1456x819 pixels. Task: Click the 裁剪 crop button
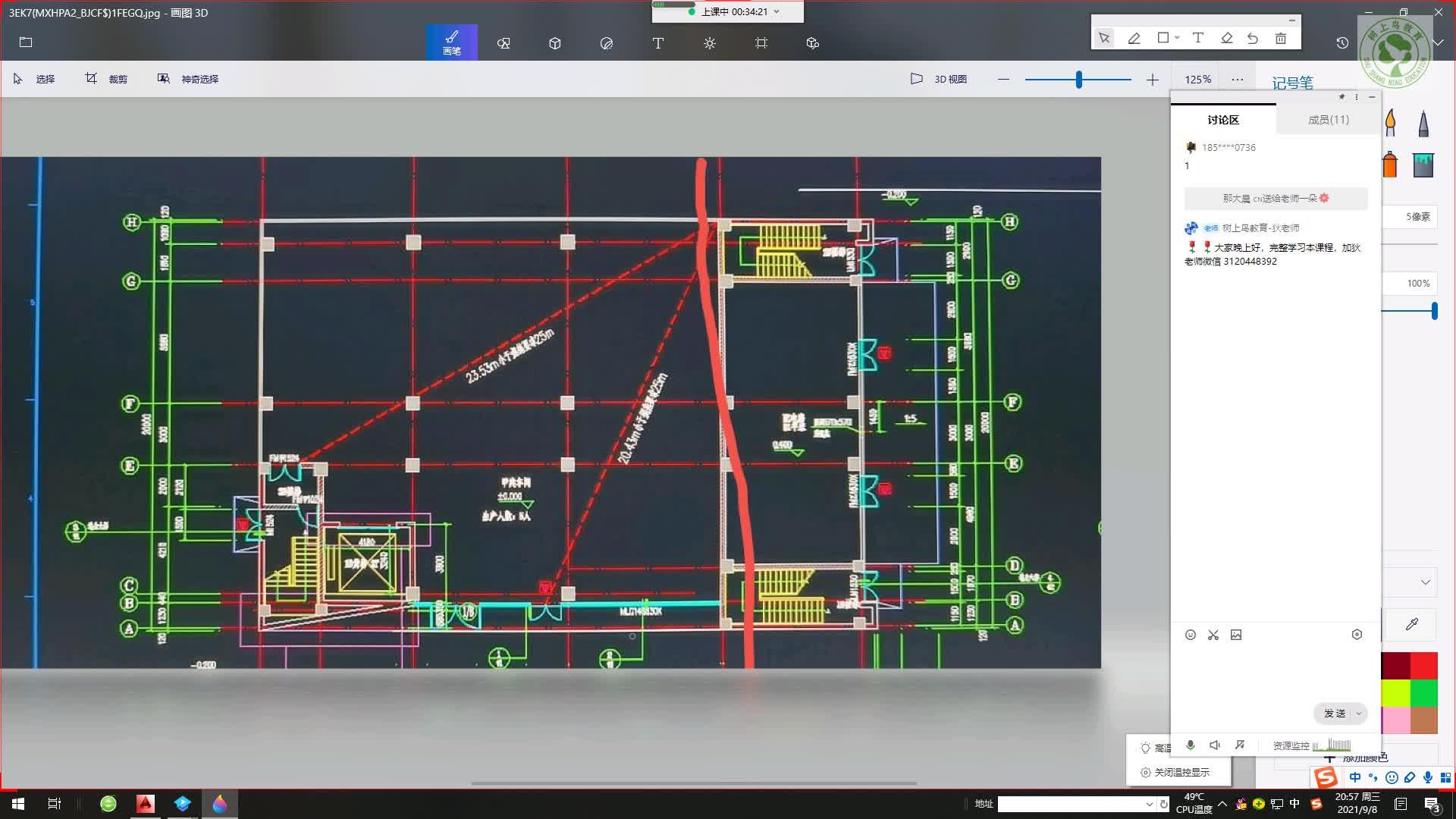coord(106,79)
